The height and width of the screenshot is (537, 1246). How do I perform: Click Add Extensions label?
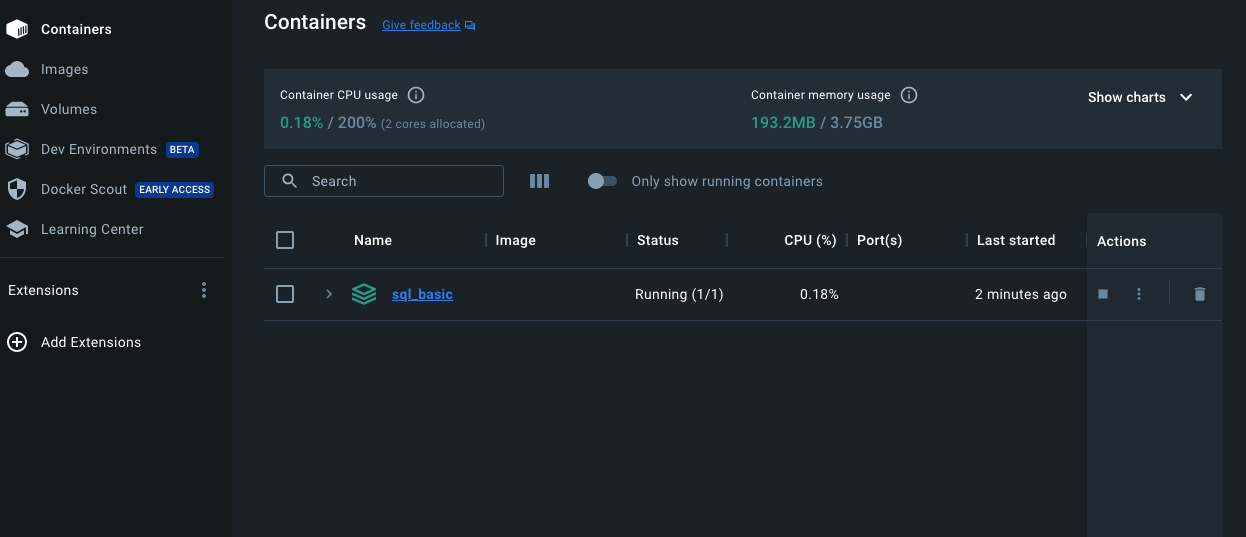tap(91, 342)
